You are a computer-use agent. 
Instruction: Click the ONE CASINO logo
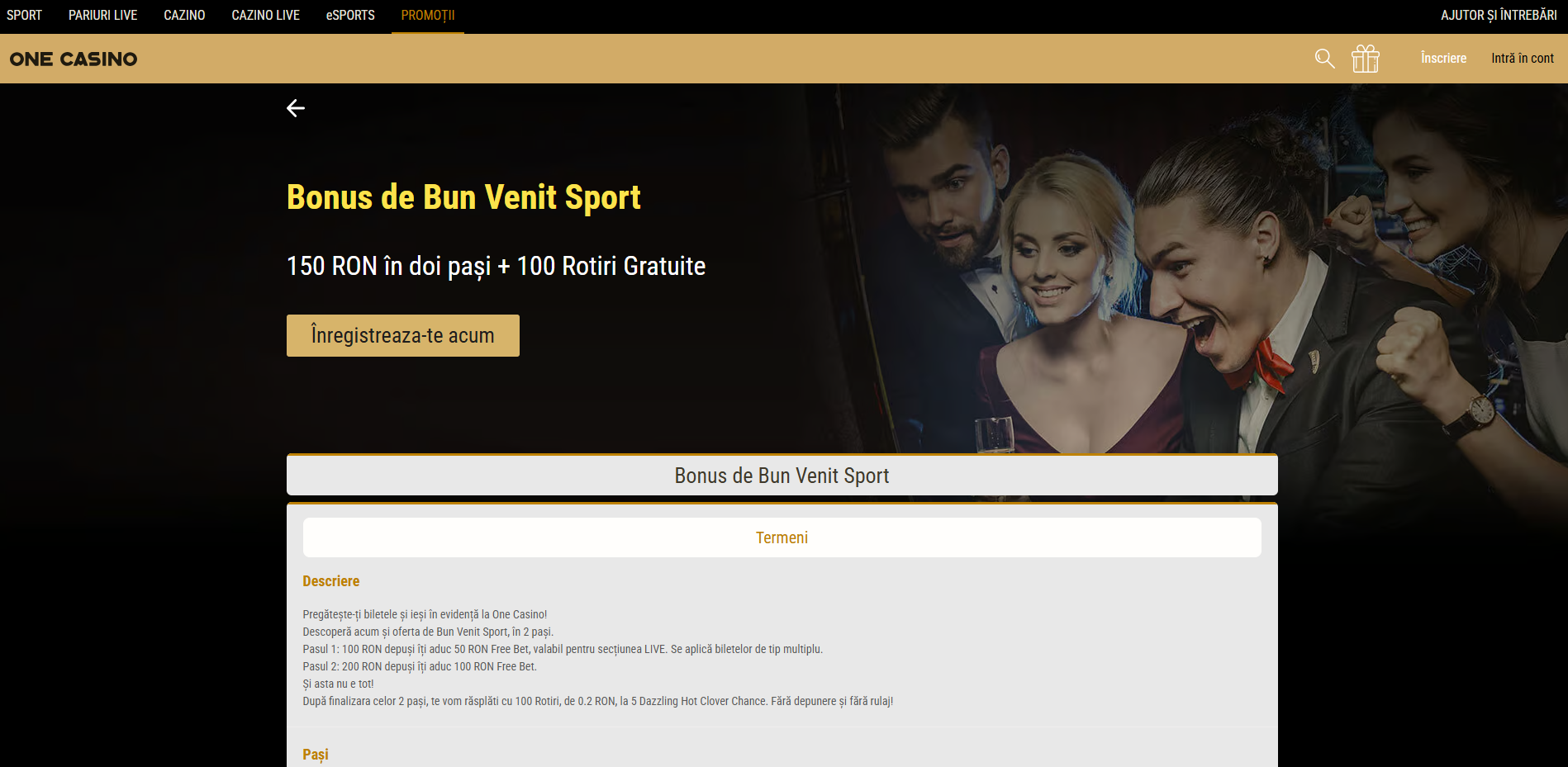pos(74,59)
